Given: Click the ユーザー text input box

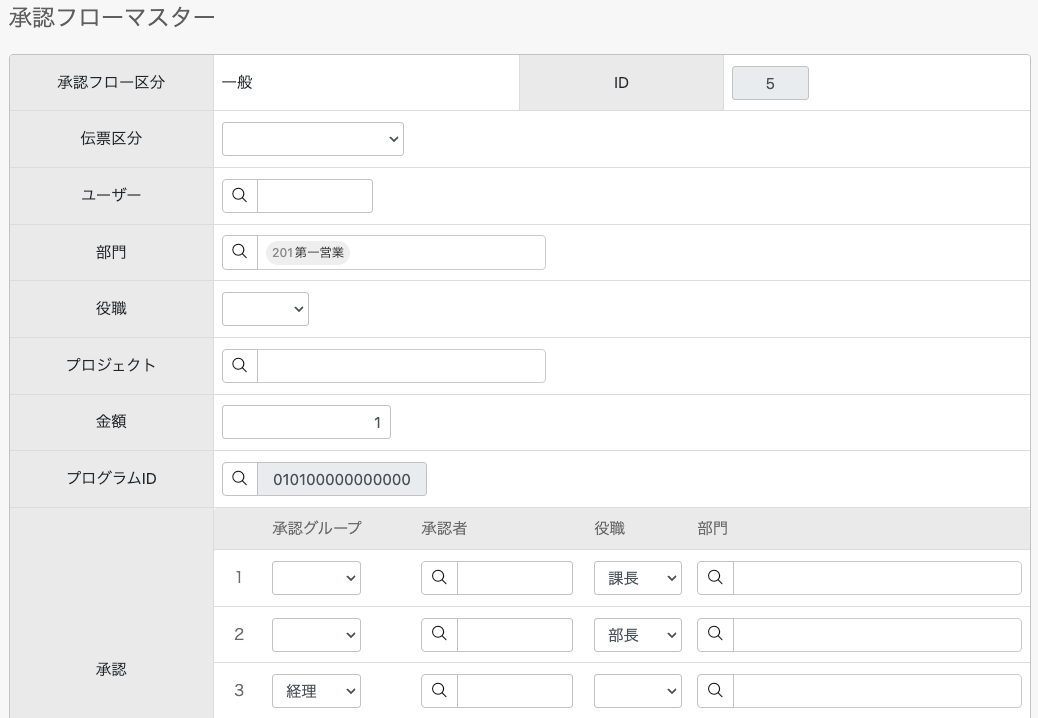Looking at the screenshot, I should tap(314, 196).
